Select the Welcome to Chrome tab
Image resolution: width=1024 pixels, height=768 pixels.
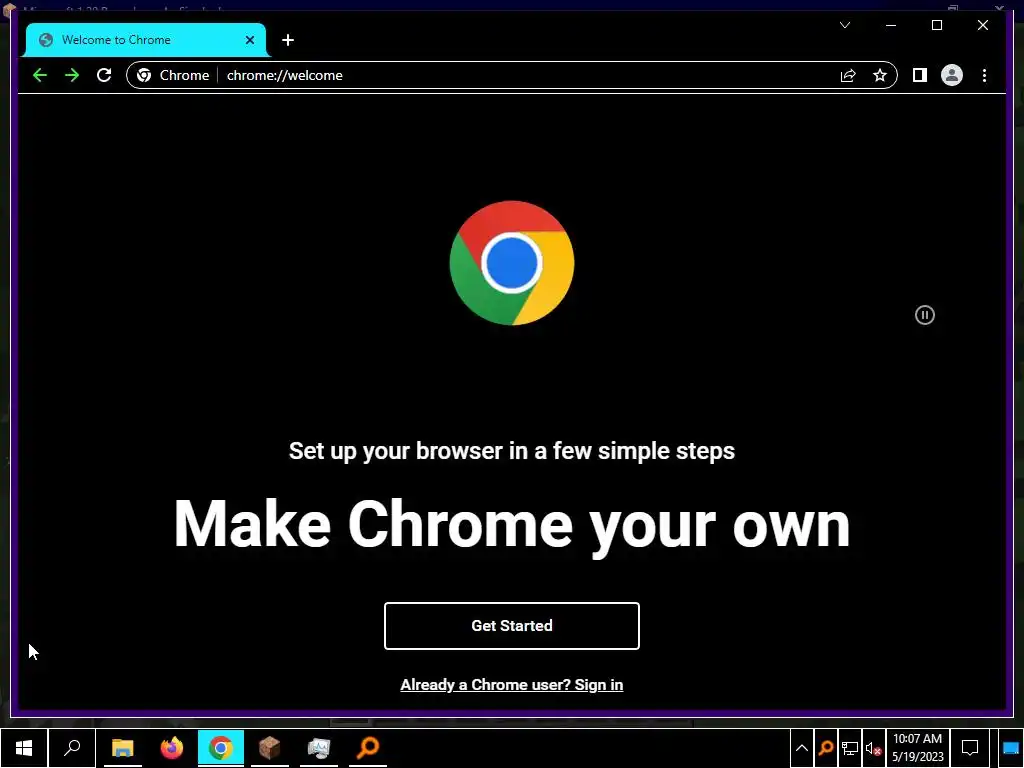(146, 40)
